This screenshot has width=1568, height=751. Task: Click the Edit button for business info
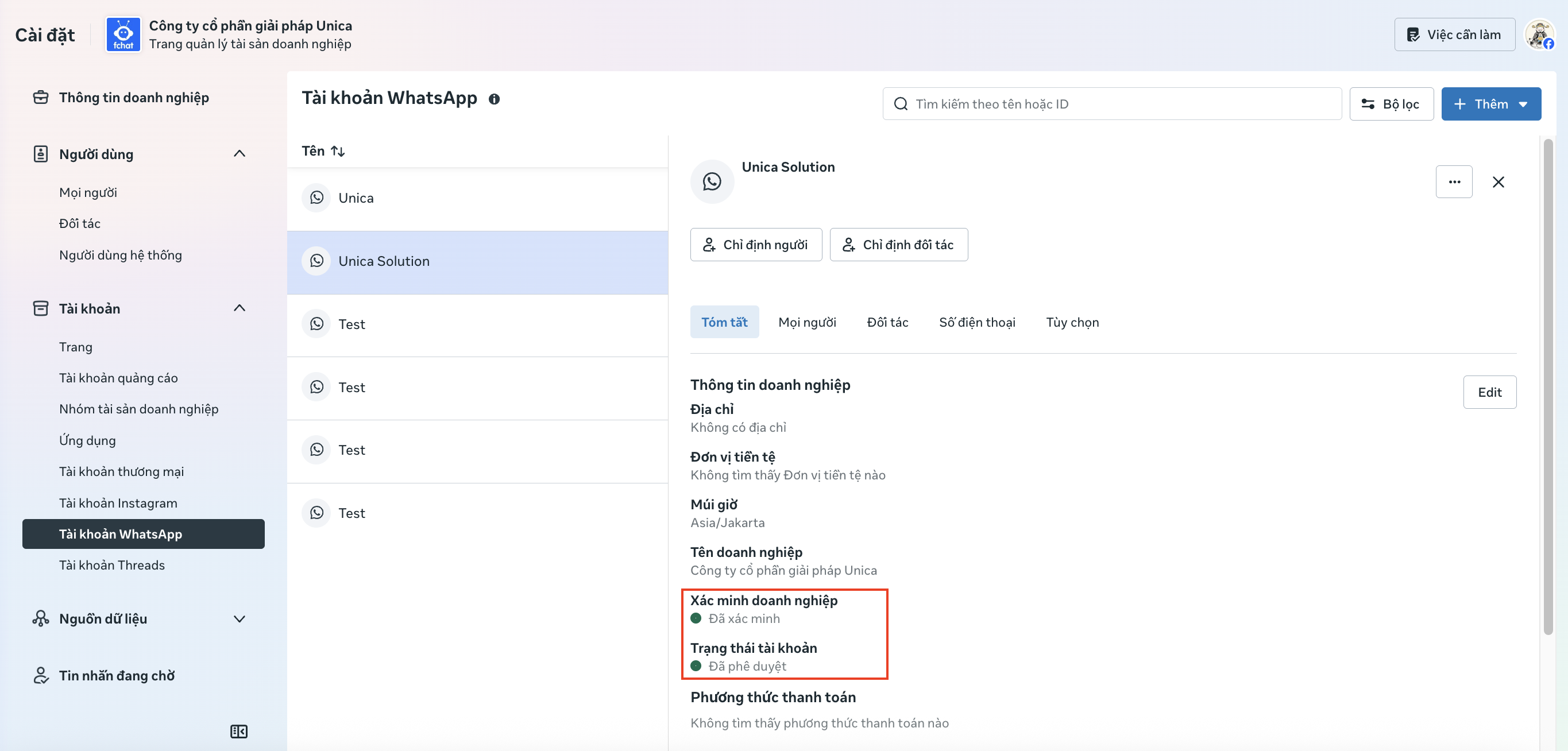click(x=1489, y=393)
